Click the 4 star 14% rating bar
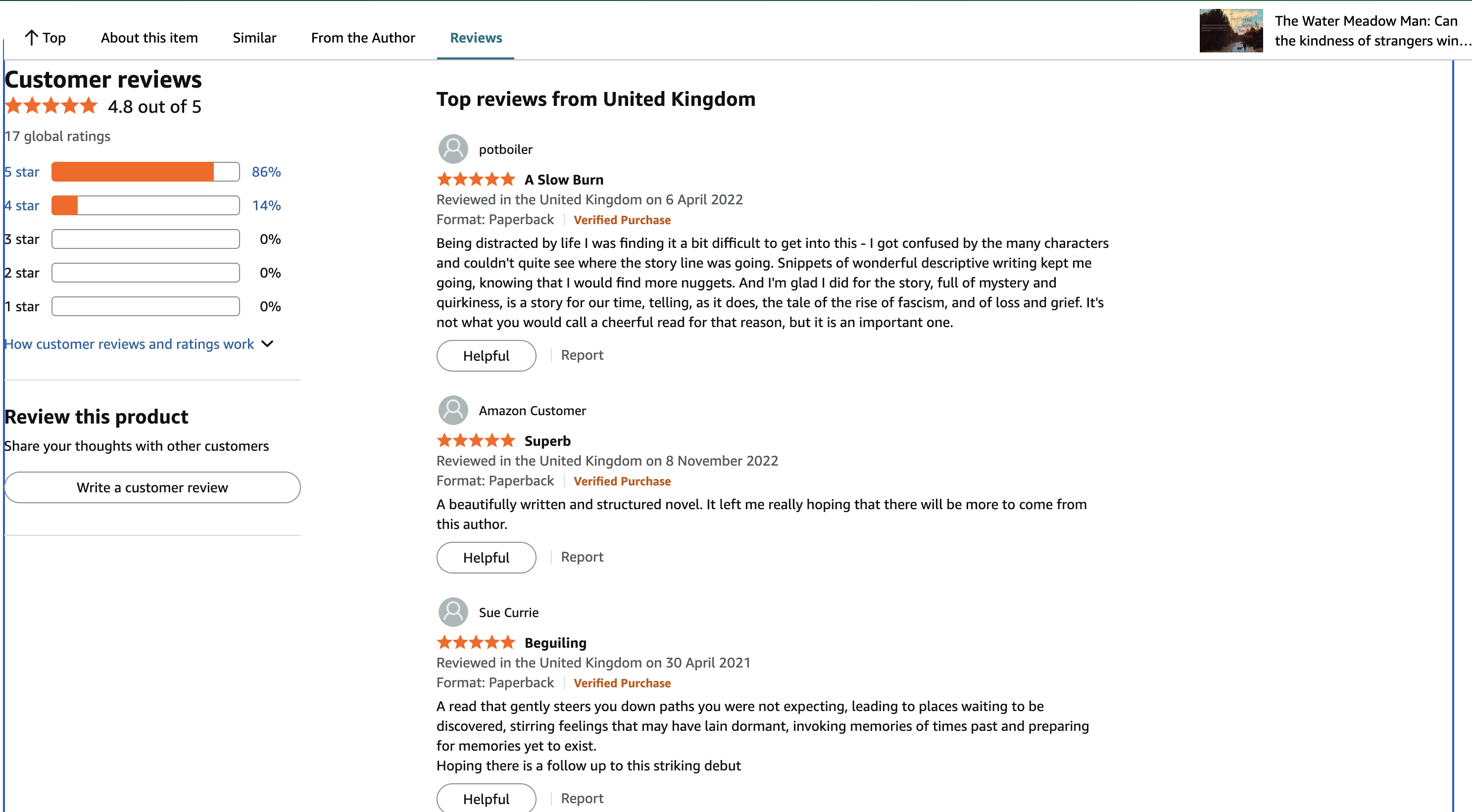This screenshot has height=812, width=1472. pyautogui.click(x=145, y=206)
